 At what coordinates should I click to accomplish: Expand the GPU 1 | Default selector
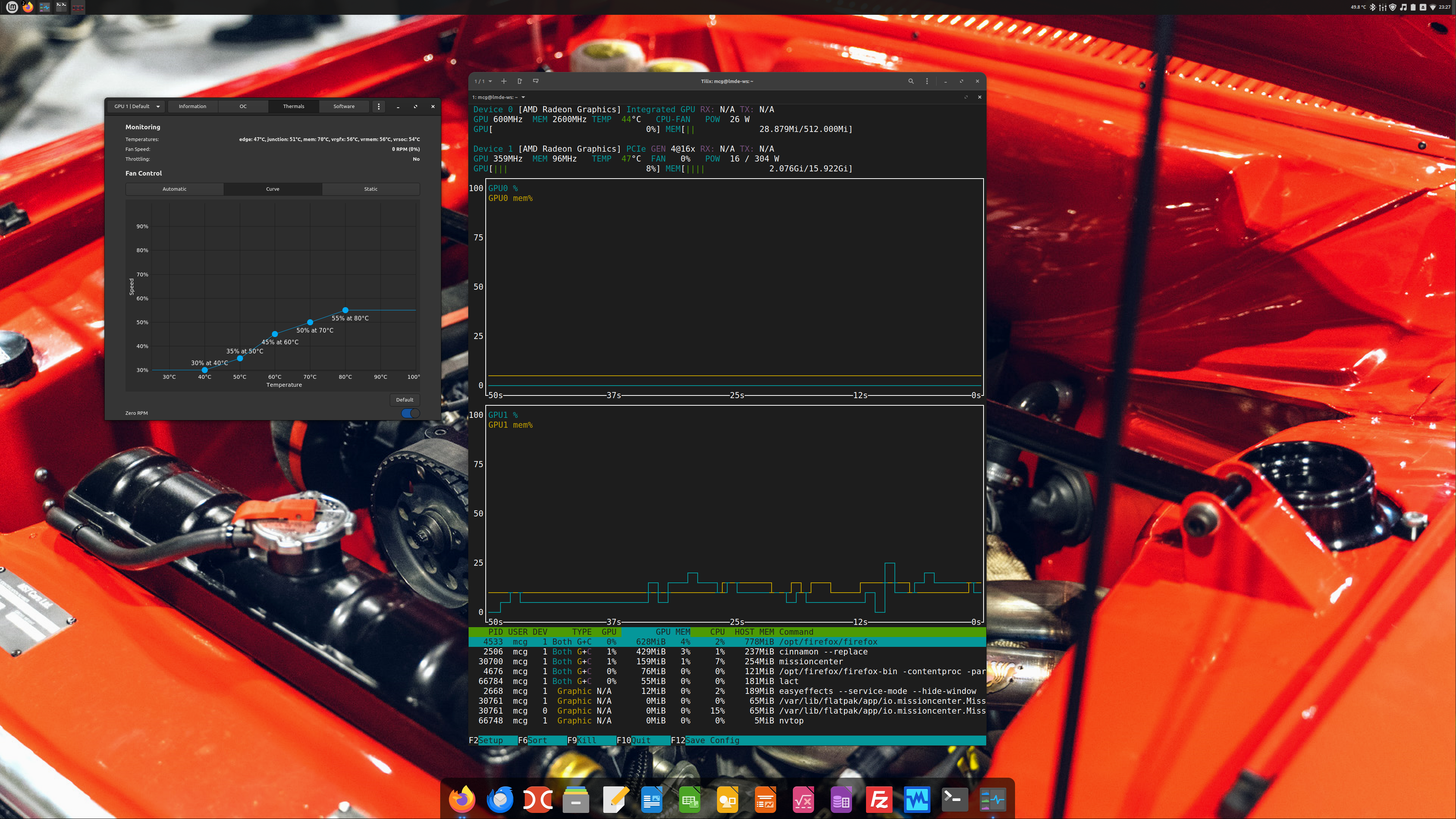tap(137, 106)
